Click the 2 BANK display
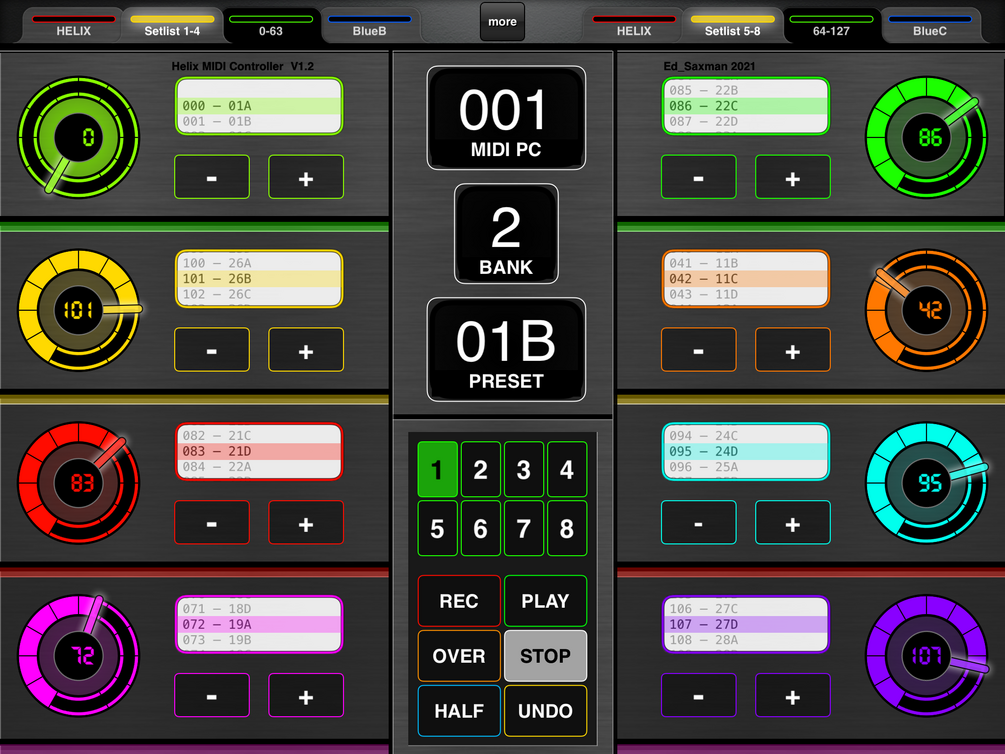The height and width of the screenshot is (754, 1005). 506,234
